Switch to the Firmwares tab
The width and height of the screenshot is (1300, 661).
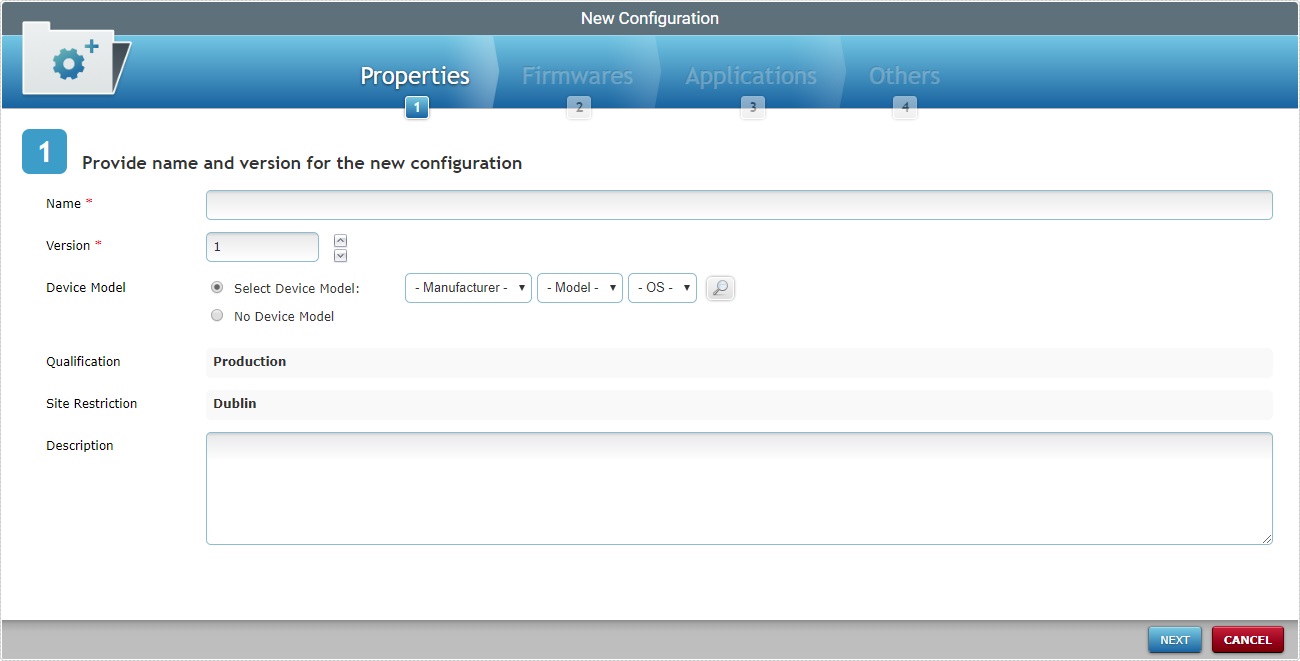576,75
